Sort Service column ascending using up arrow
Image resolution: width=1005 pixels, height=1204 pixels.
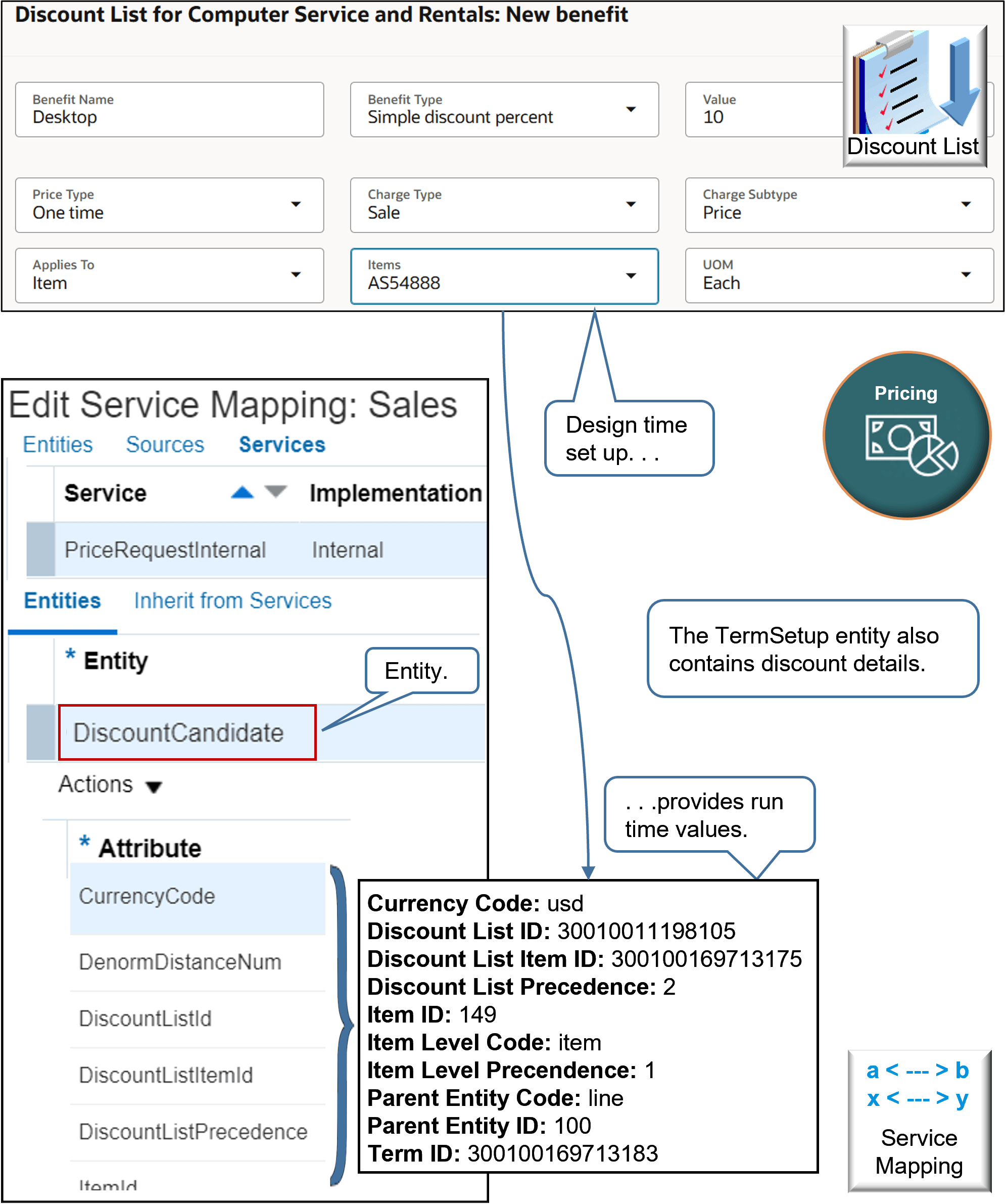(x=242, y=492)
